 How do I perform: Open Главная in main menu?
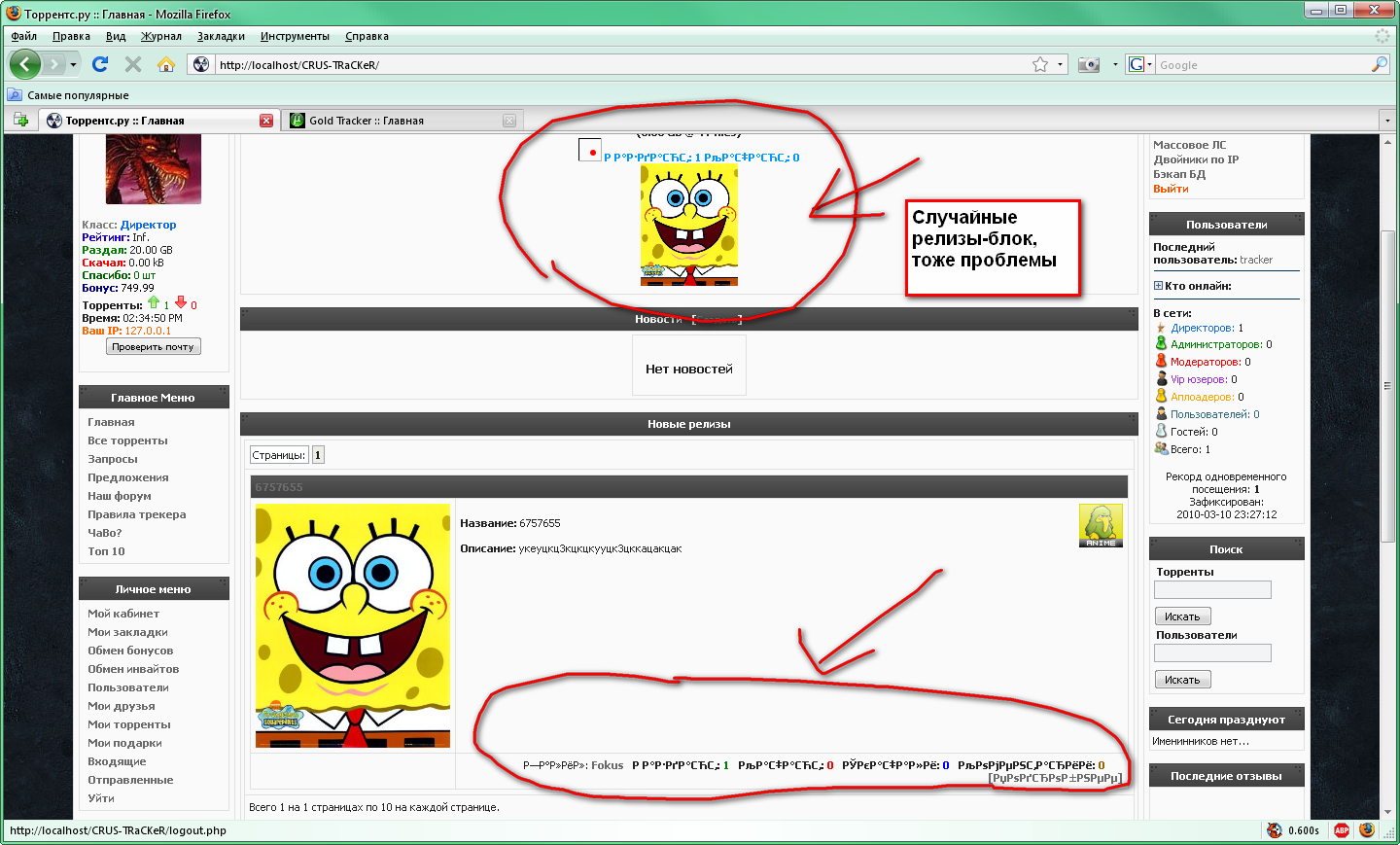pos(111,422)
